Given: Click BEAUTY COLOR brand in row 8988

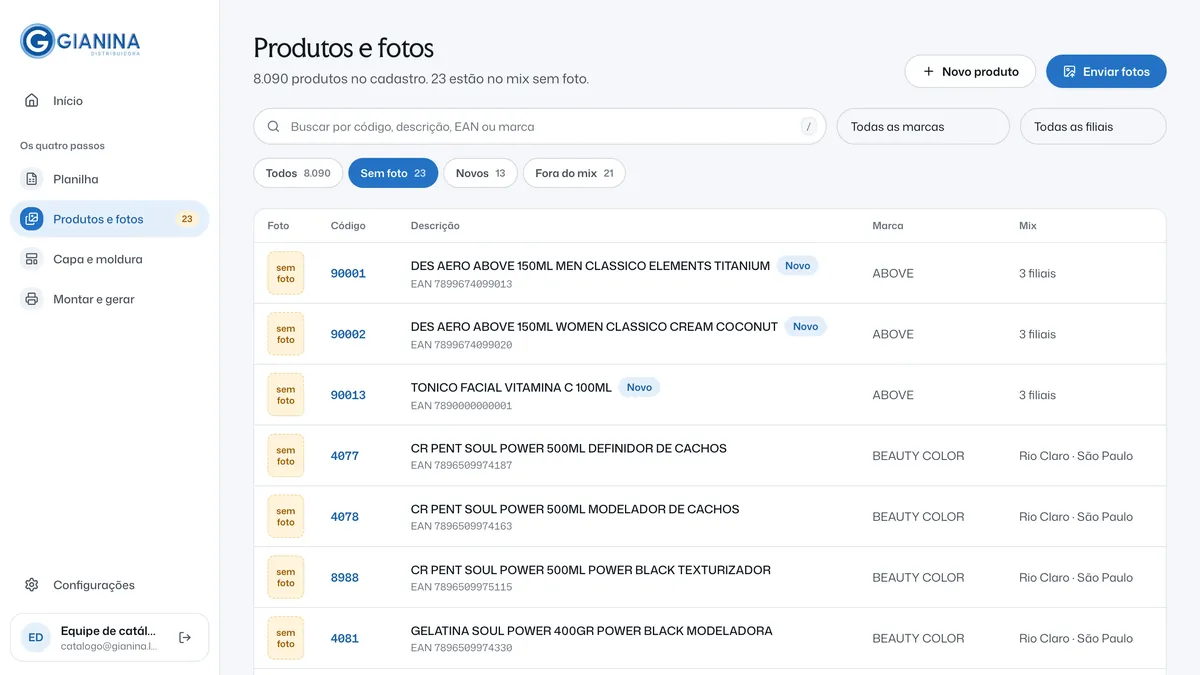Looking at the screenshot, I should tap(918, 578).
